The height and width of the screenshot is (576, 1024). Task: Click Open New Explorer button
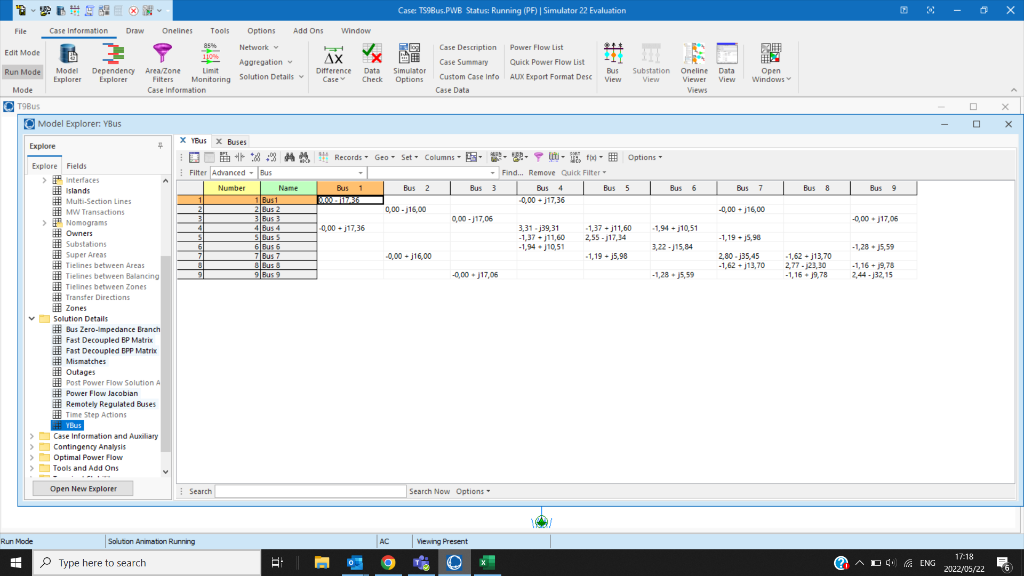[83, 488]
